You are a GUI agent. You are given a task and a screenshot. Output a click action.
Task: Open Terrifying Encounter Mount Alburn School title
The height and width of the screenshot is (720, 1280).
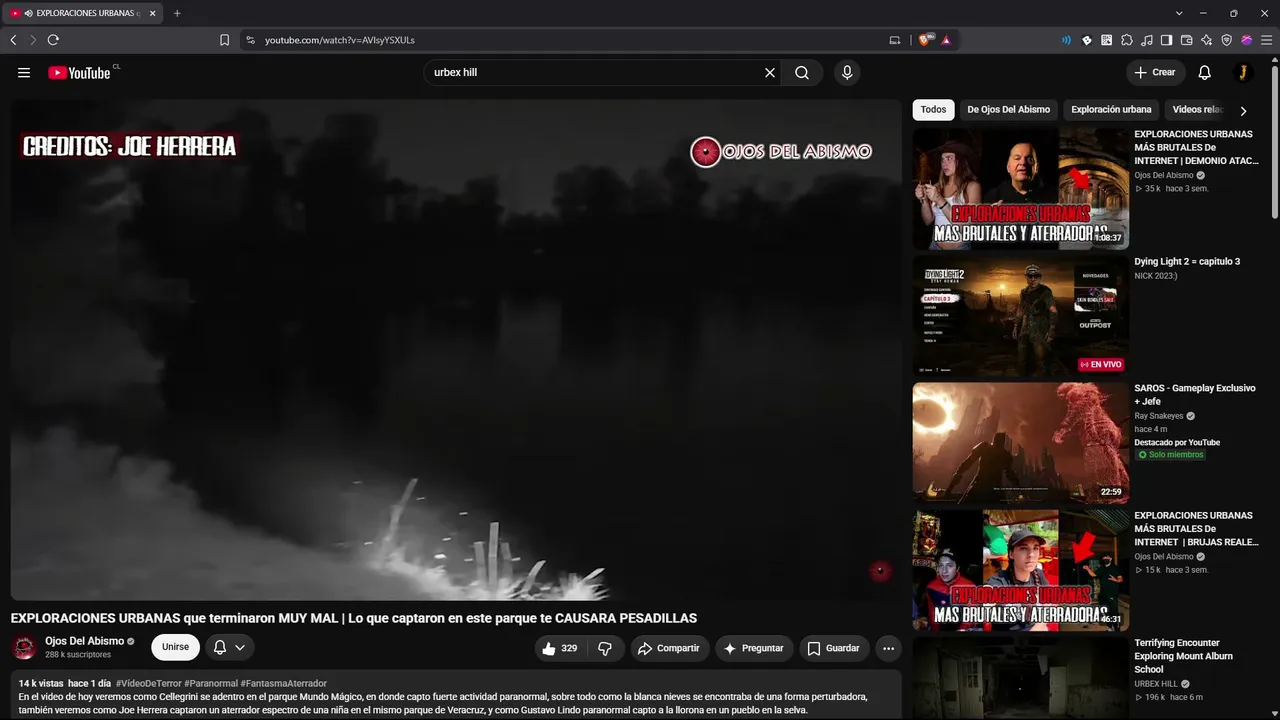coord(1183,656)
